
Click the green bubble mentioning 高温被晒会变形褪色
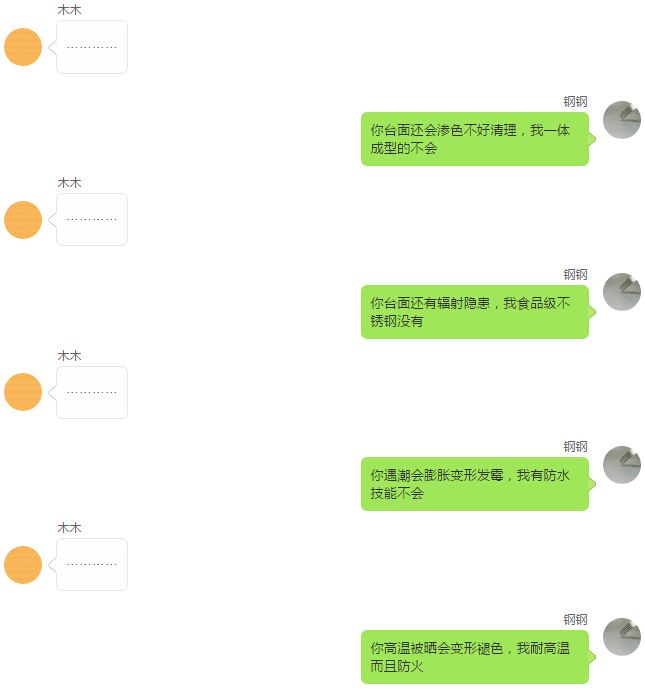point(475,657)
